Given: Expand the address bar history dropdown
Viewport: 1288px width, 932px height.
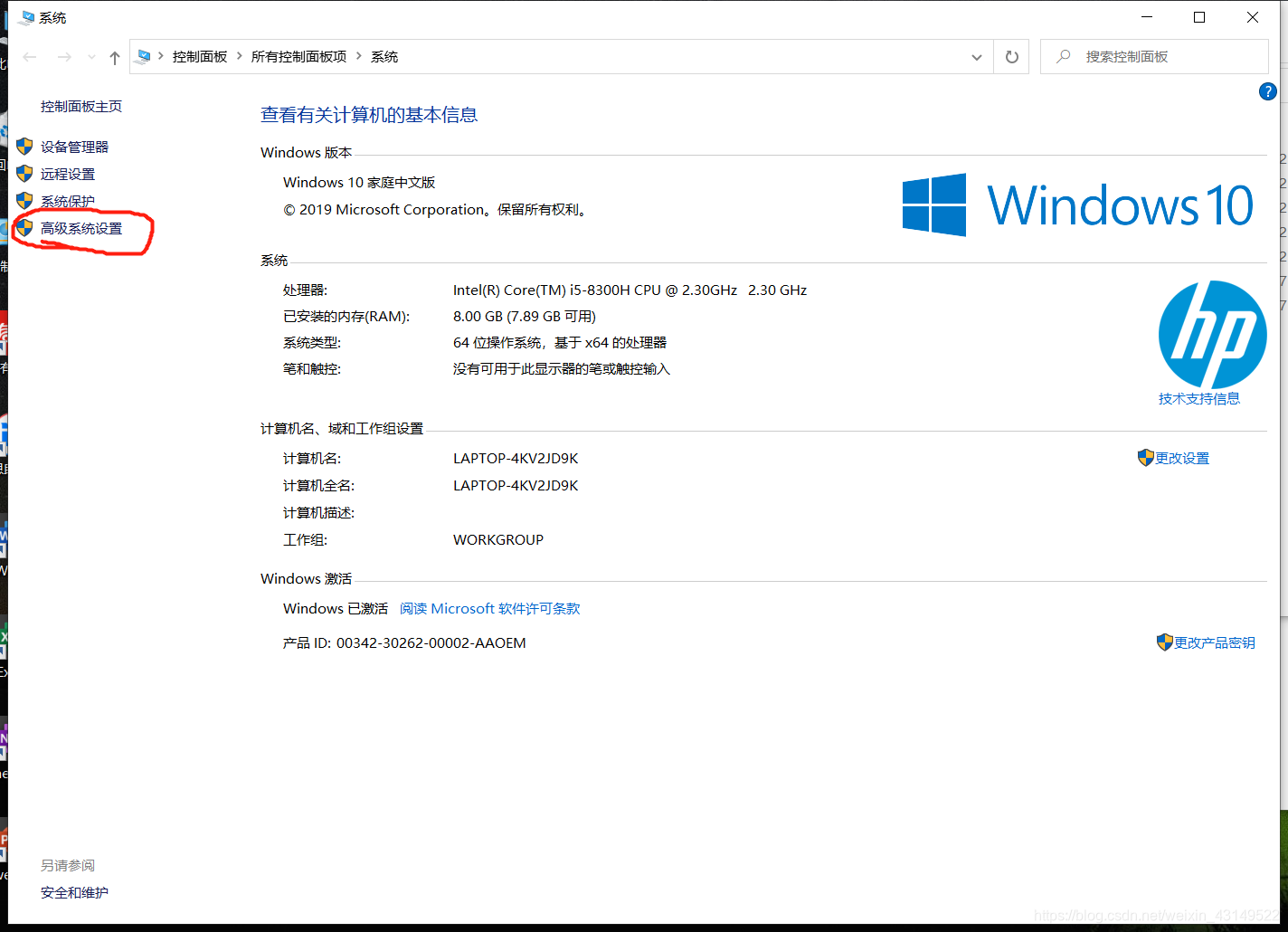Looking at the screenshot, I should (977, 57).
